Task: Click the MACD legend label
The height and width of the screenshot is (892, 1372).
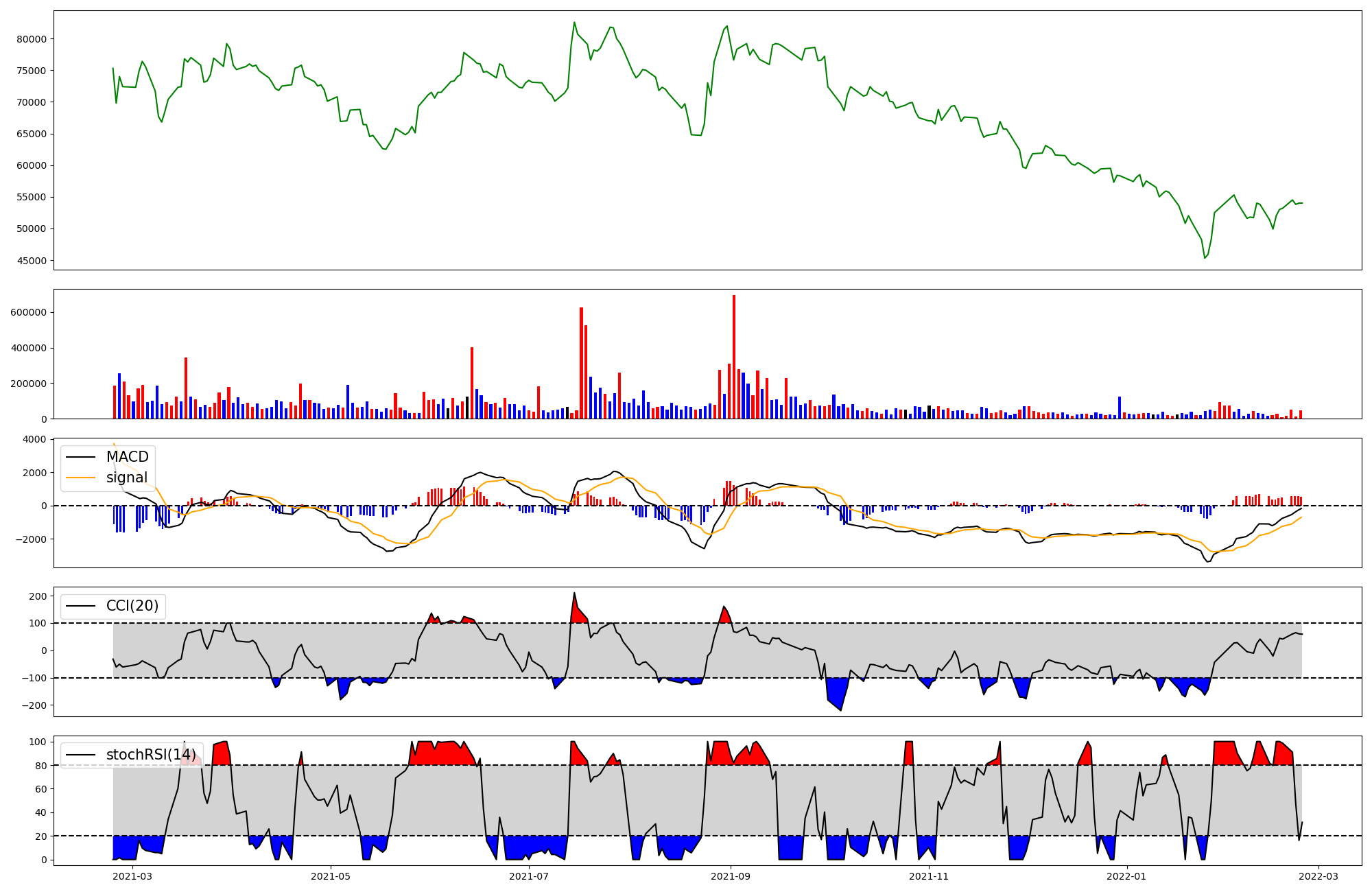Action: [127, 457]
